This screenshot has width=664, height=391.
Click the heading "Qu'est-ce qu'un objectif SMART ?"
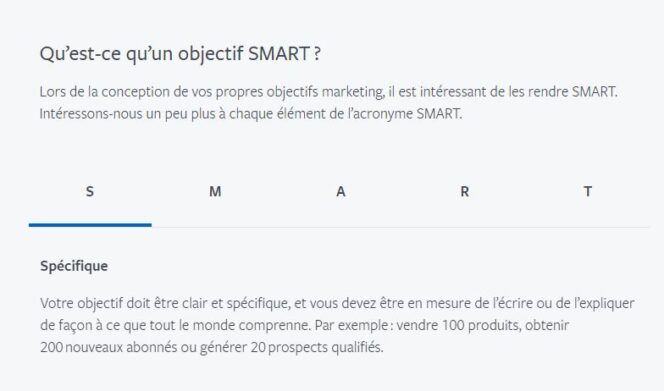pyautogui.click(x=180, y=54)
